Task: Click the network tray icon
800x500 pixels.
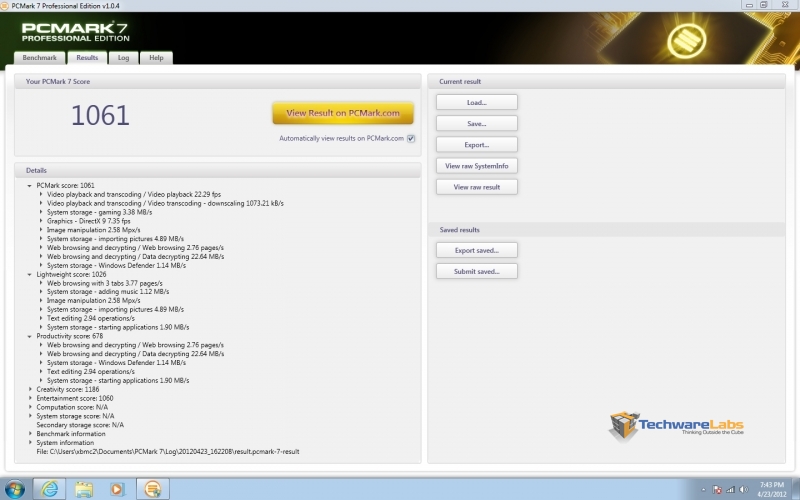Action: pyautogui.click(x=731, y=490)
